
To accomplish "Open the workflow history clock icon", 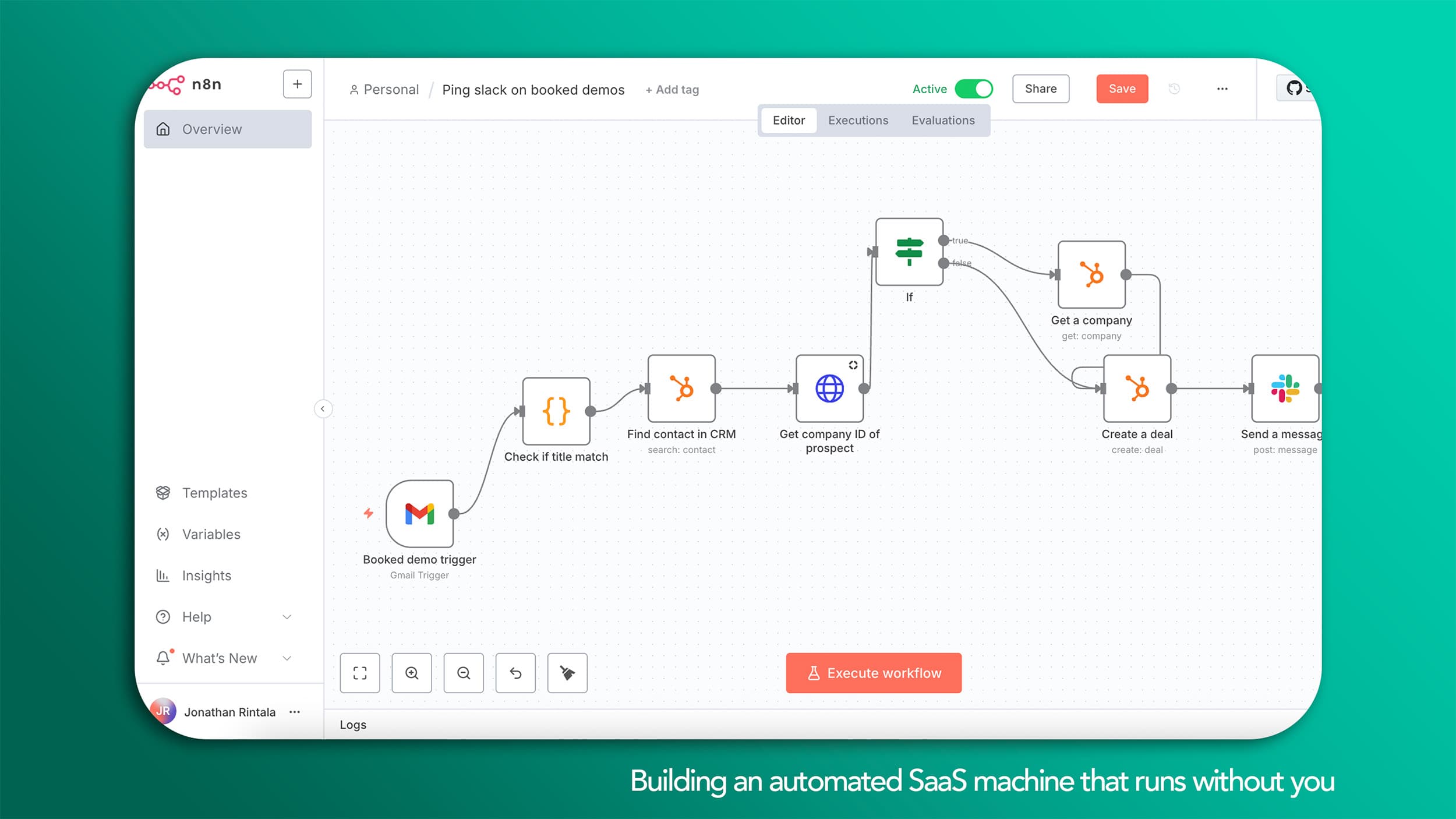I will pyautogui.click(x=1174, y=89).
